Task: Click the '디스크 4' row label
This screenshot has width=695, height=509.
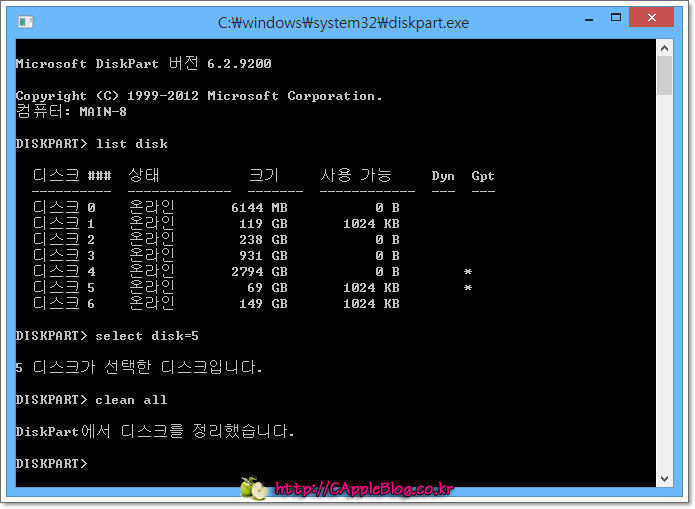Action: 64,271
